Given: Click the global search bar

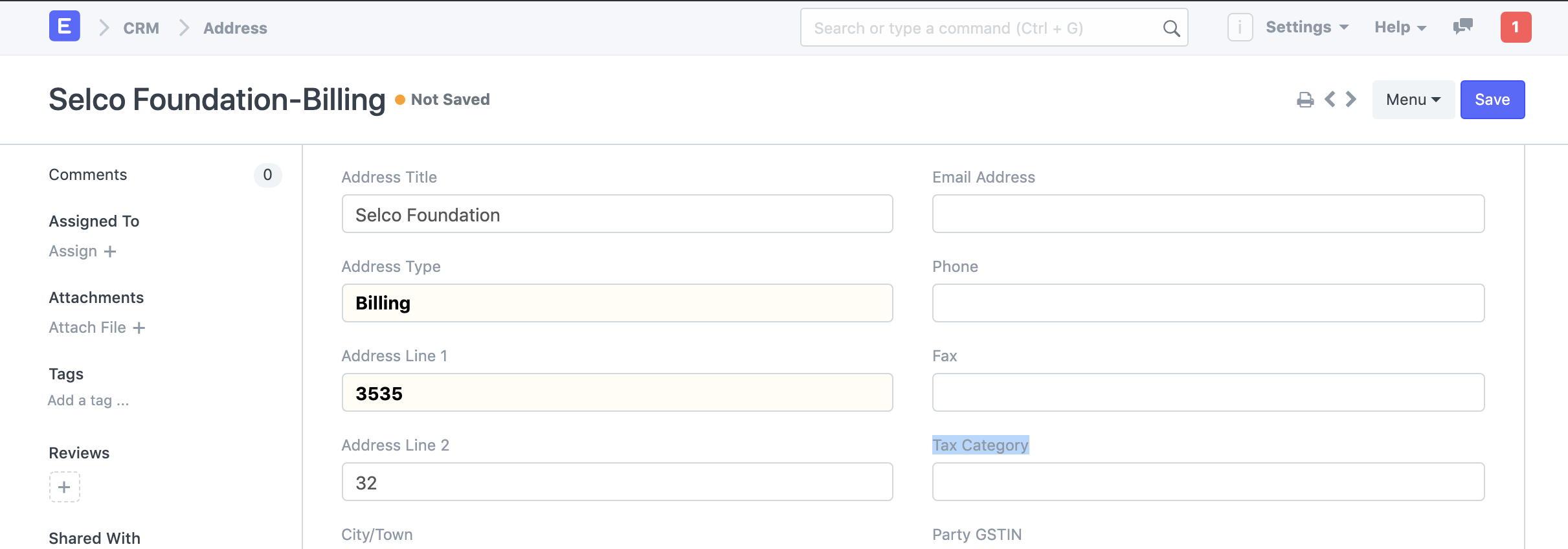Looking at the screenshot, I should click(971, 28).
